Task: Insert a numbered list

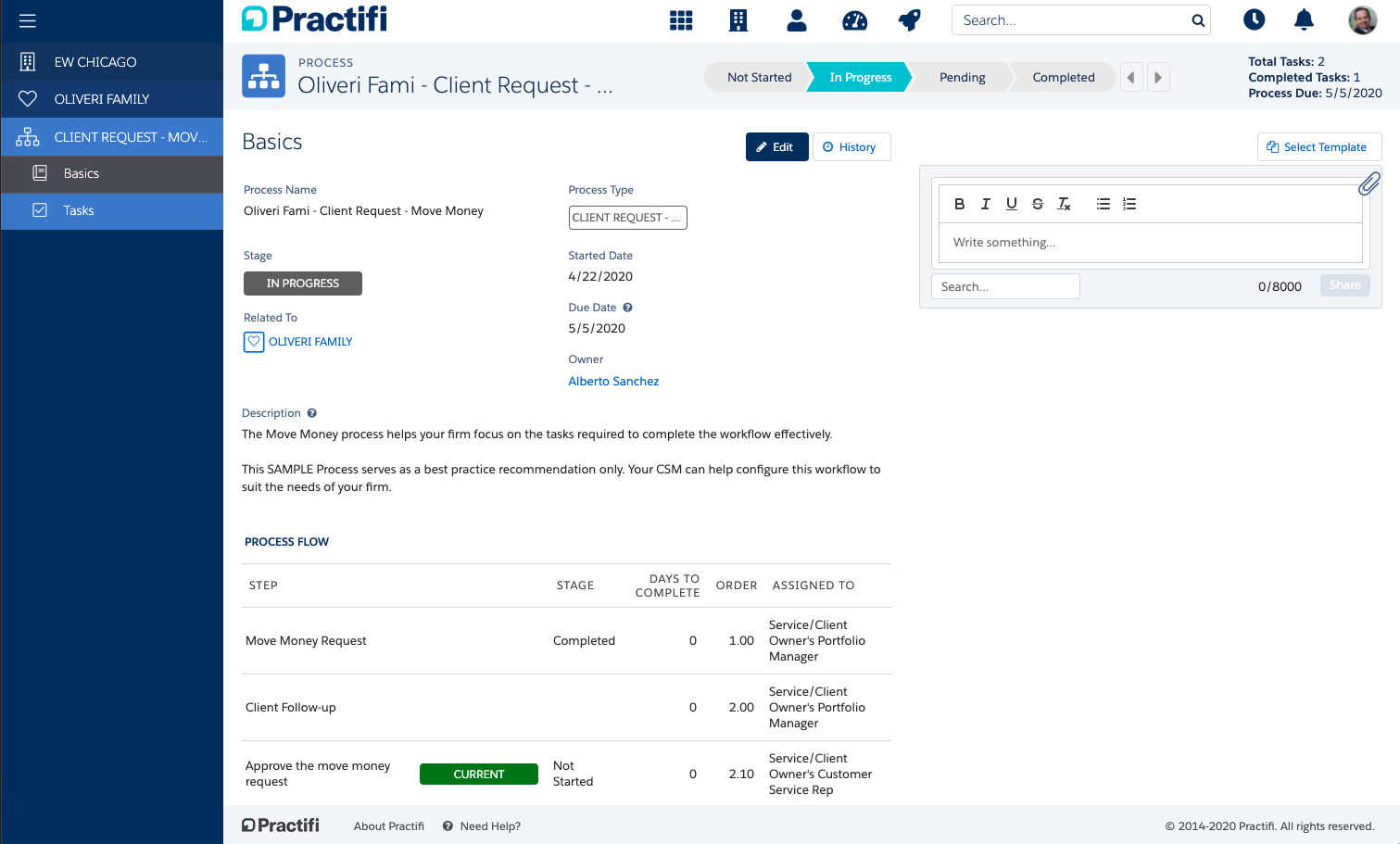Action: [x=1129, y=204]
